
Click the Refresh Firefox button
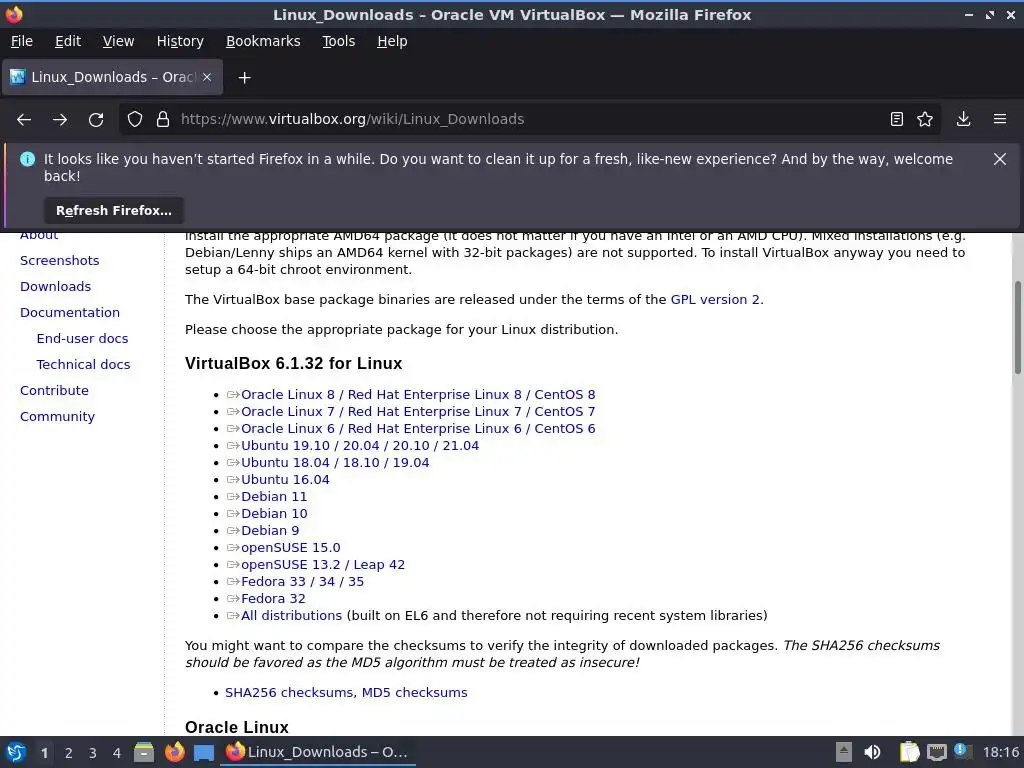click(x=114, y=210)
